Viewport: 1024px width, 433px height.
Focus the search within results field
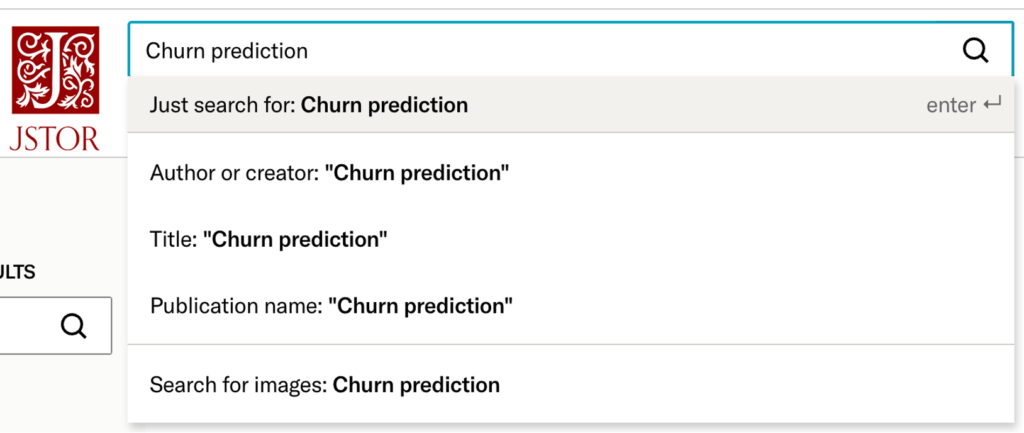(x=55, y=326)
